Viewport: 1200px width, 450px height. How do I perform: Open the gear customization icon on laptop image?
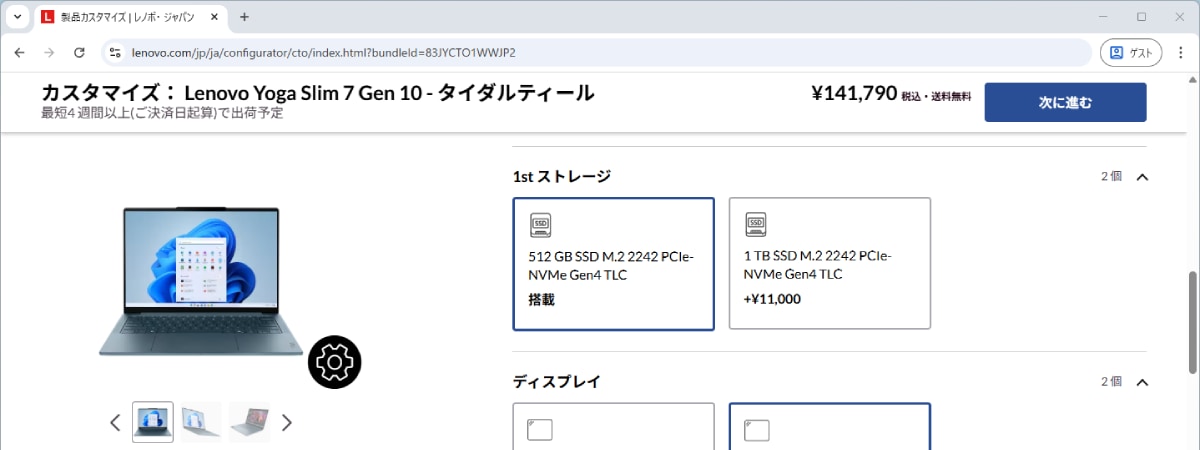tap(335, 363)
